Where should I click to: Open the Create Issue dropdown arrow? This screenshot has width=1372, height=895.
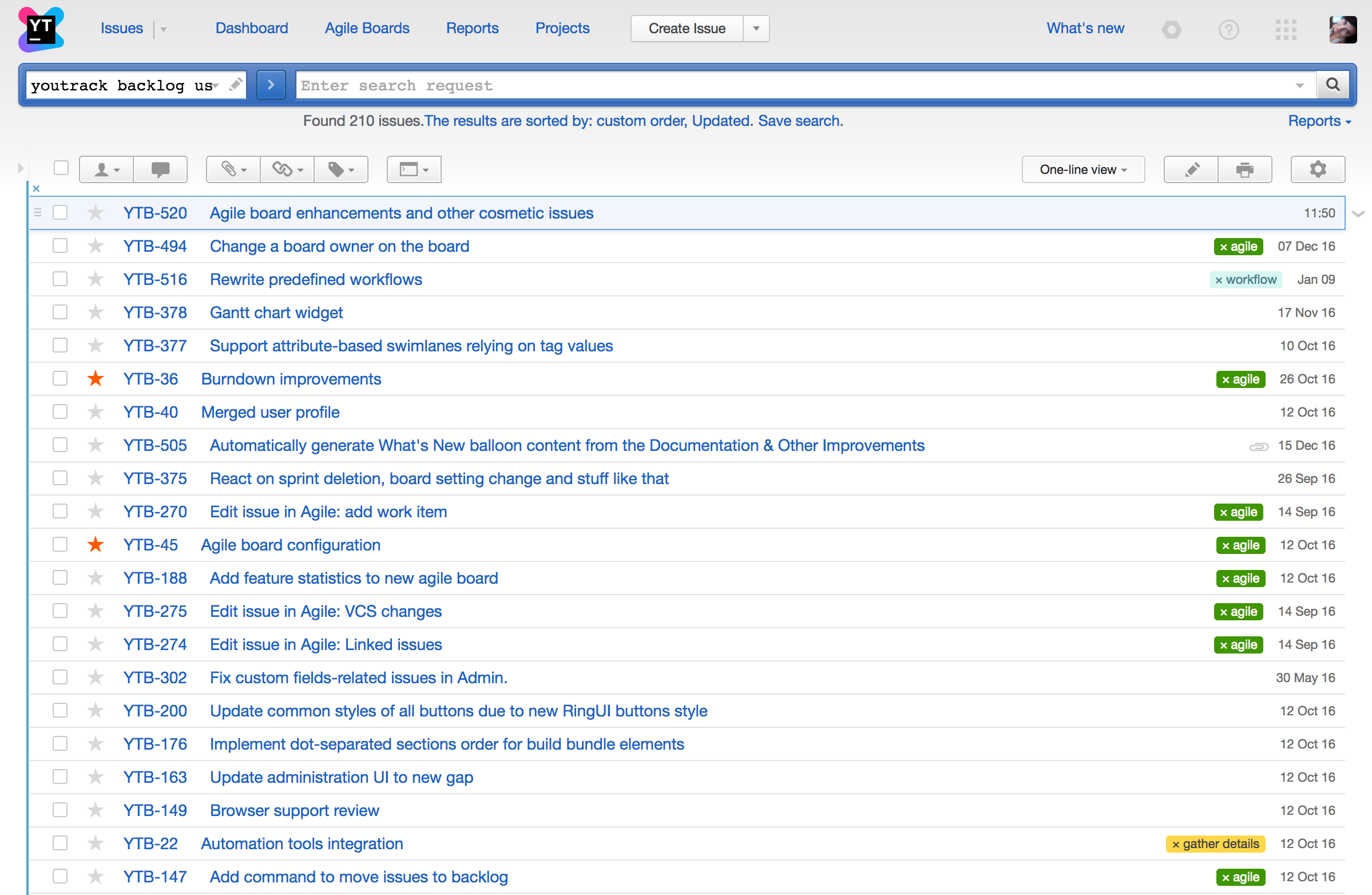point(756,28)
